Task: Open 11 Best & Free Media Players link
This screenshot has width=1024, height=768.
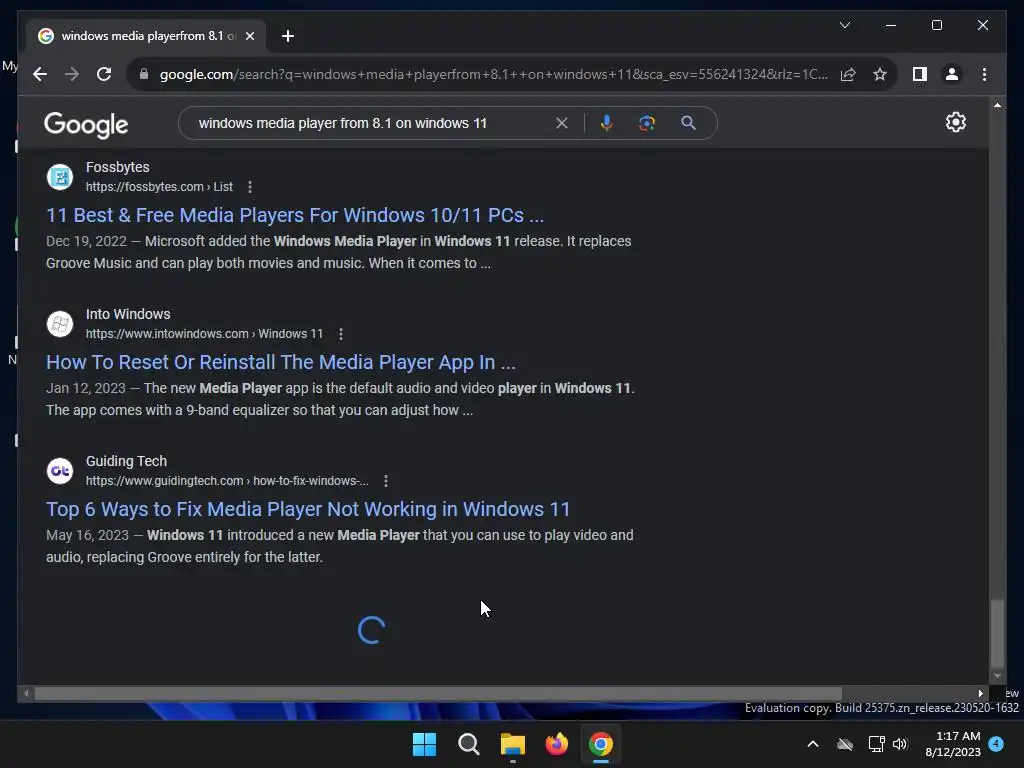Action: coord(295,215)
